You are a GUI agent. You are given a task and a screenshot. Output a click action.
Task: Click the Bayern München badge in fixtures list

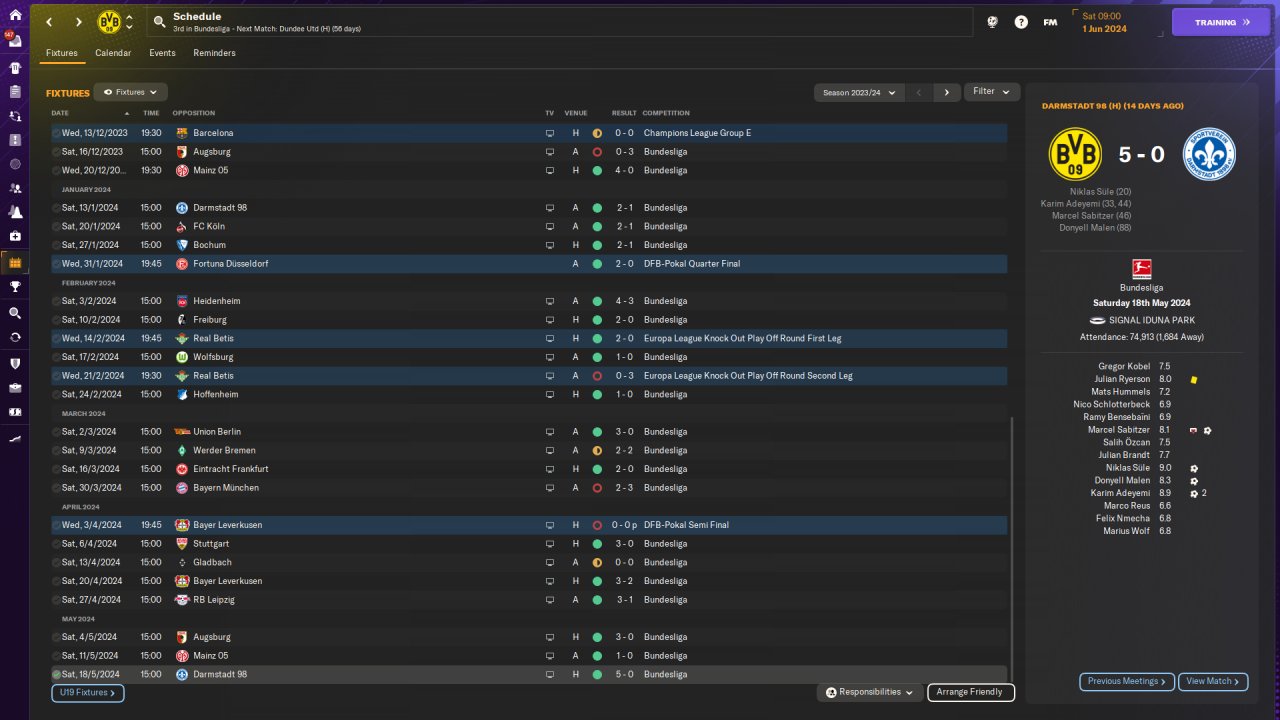pos(181,488)
